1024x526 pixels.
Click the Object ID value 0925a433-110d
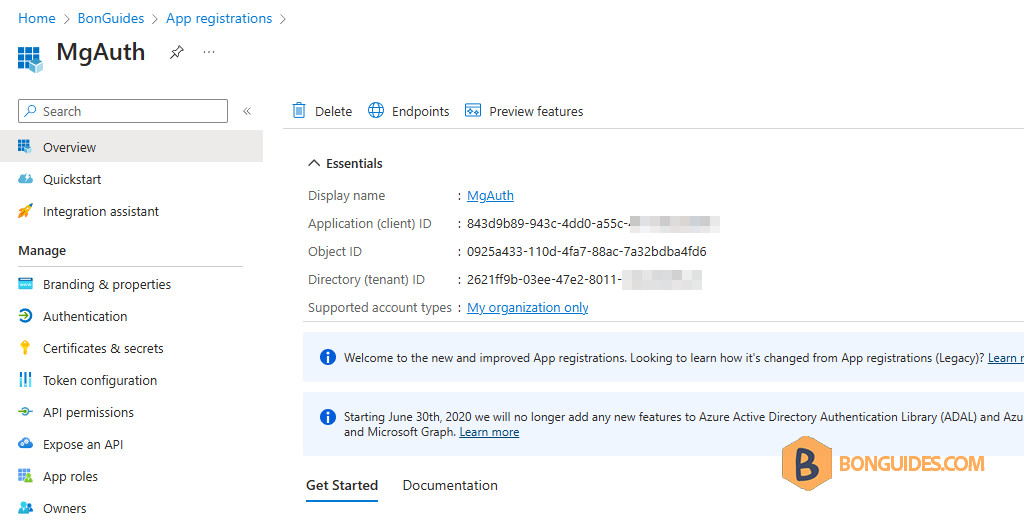point(586,252)
